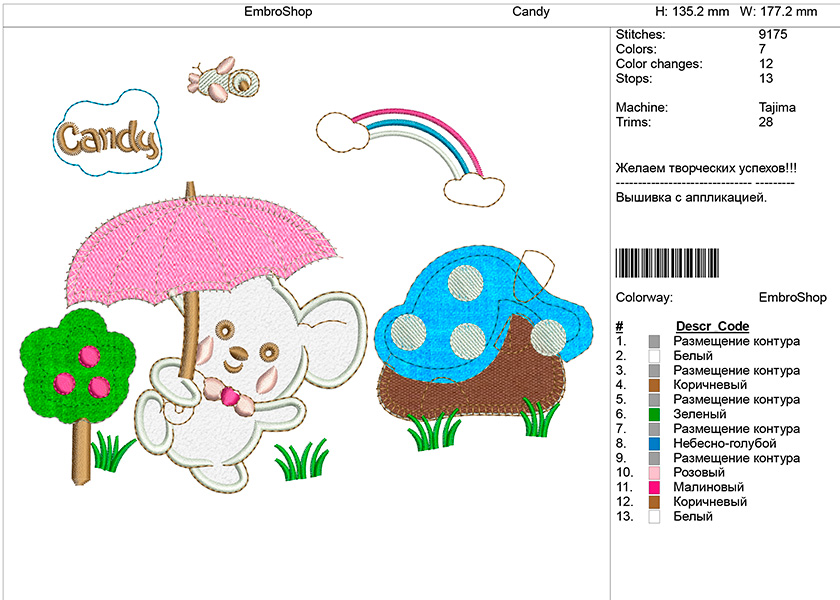
Task: Click the Candy cloud lettering in the design
Action: click(106, 135)
